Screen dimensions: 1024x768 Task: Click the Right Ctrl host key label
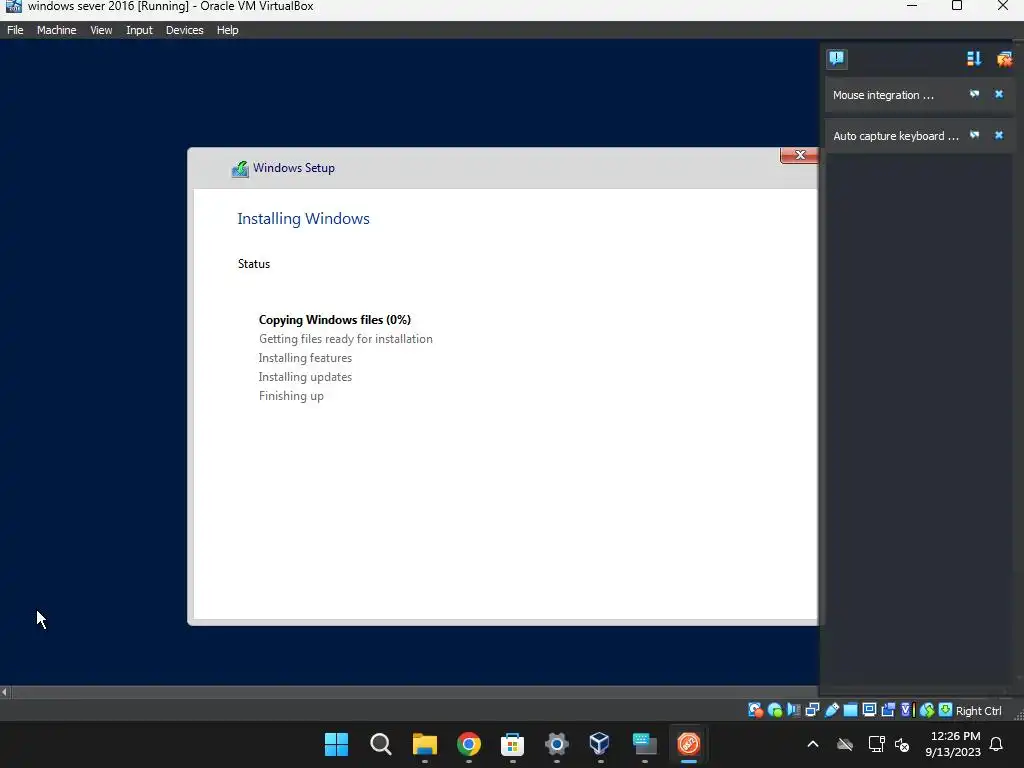coord(978,711)
